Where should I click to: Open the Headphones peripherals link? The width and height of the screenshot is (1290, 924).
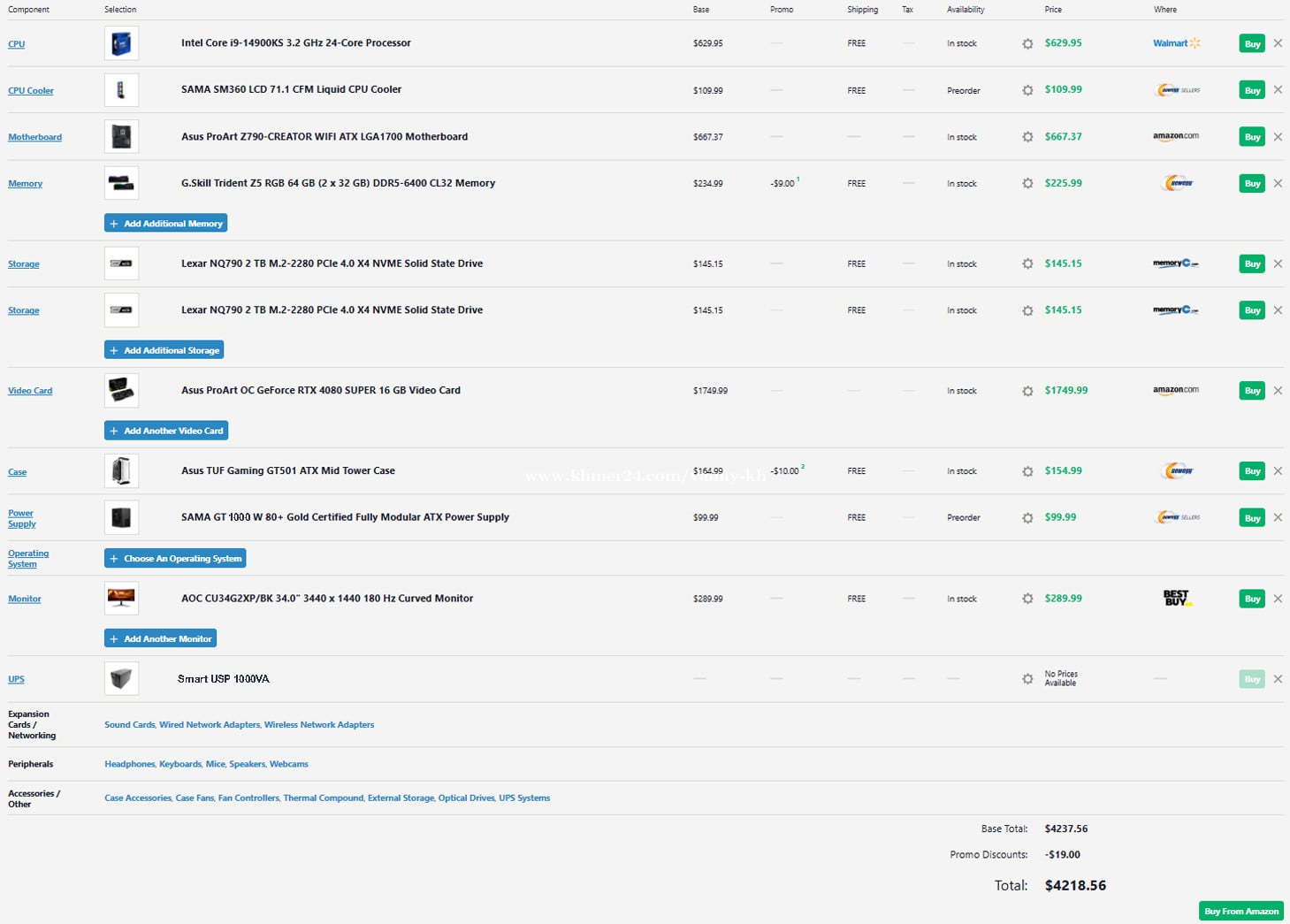[129, 764]
